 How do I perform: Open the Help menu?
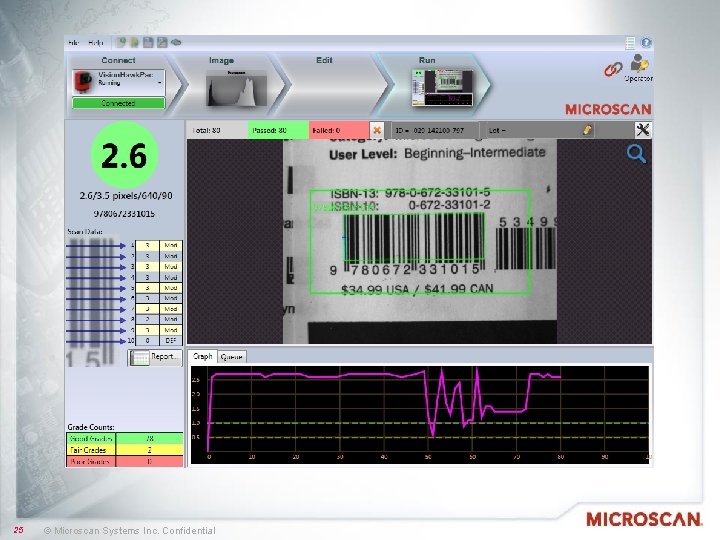[96, 43]
